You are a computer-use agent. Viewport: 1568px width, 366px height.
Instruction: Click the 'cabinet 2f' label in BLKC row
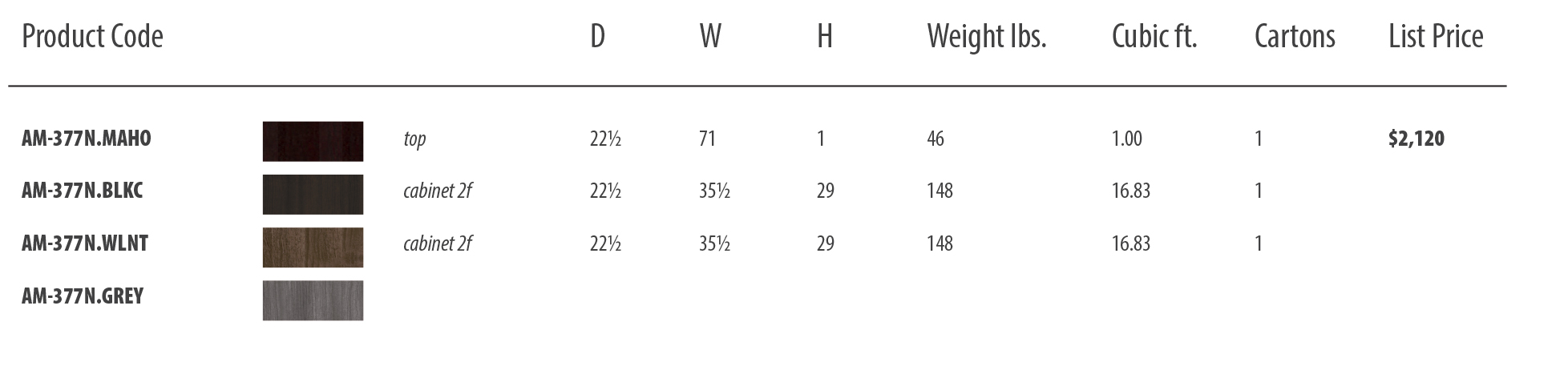(x=438, y=191)
